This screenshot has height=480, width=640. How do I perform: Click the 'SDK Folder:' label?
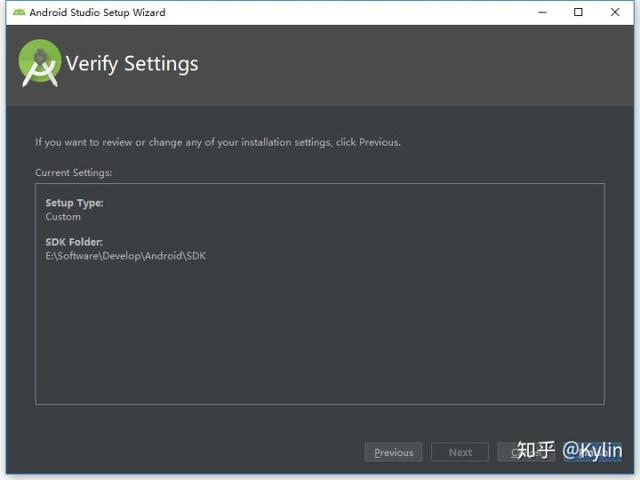click(74, 242)
